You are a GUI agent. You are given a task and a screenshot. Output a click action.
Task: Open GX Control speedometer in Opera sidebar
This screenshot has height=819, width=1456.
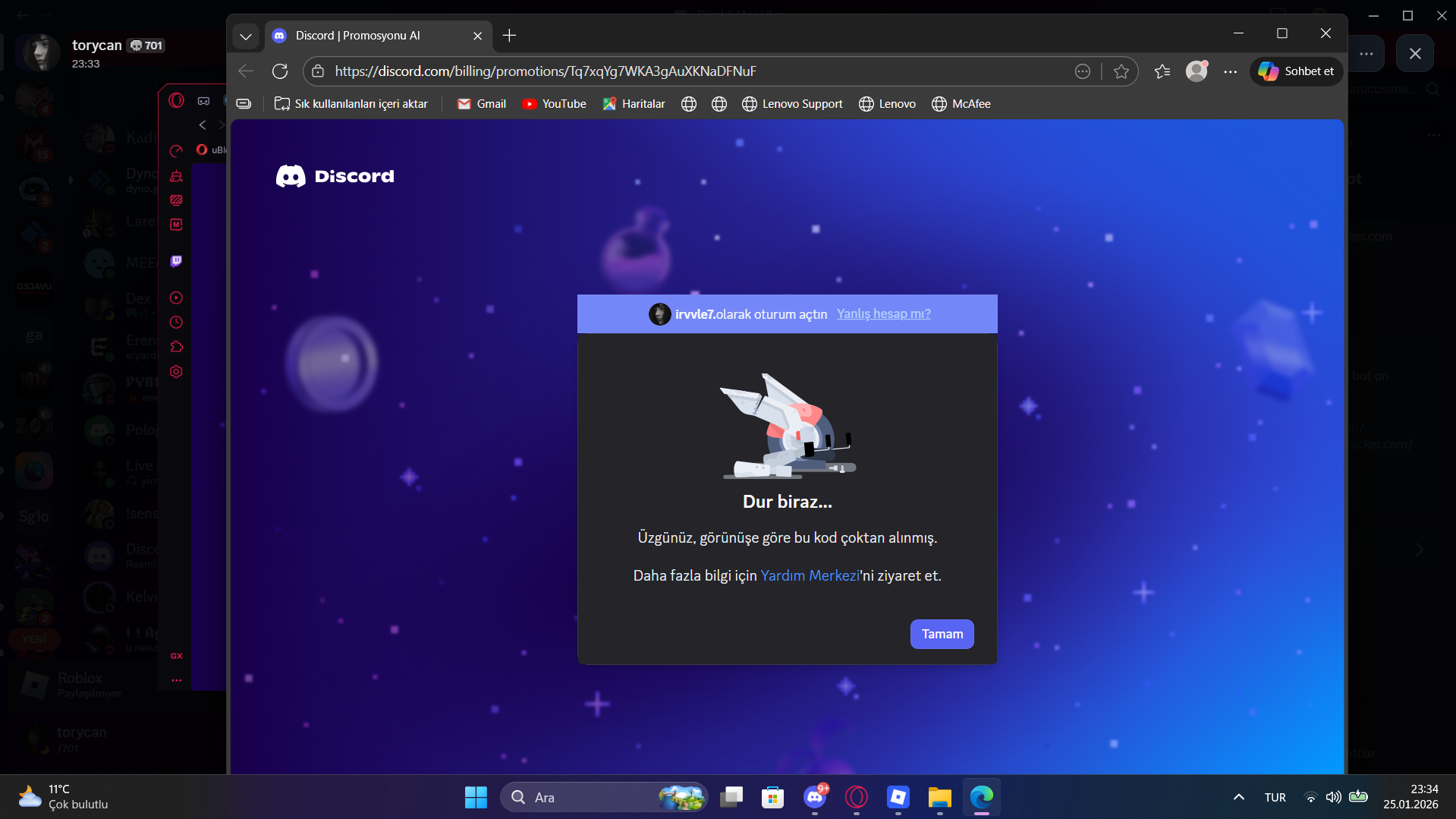pos(176,151)
